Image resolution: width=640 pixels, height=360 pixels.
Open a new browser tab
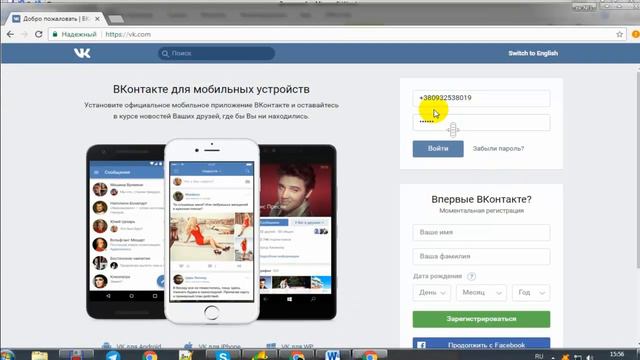tap(116, 19)
